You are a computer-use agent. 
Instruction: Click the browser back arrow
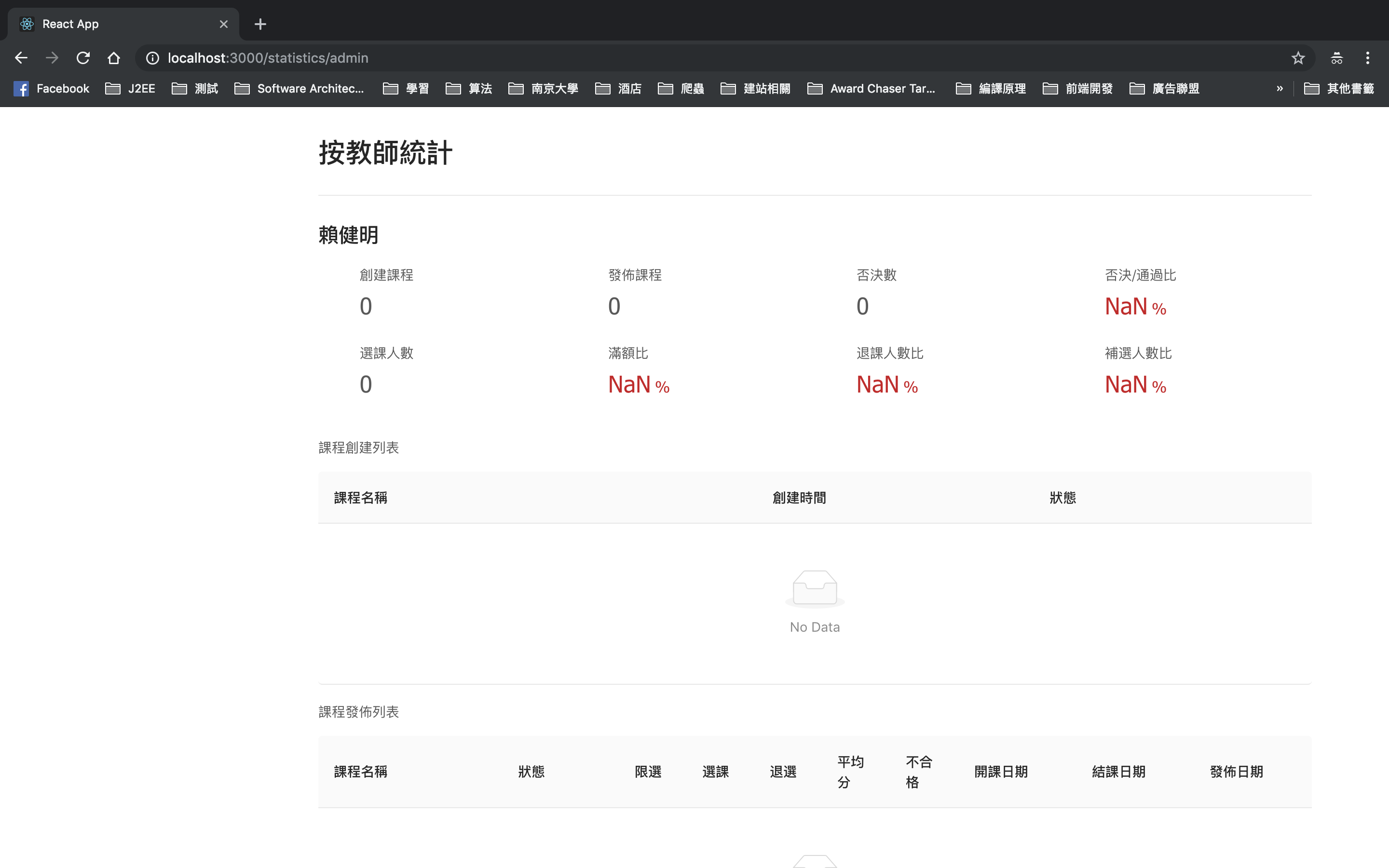pos(21,58)
